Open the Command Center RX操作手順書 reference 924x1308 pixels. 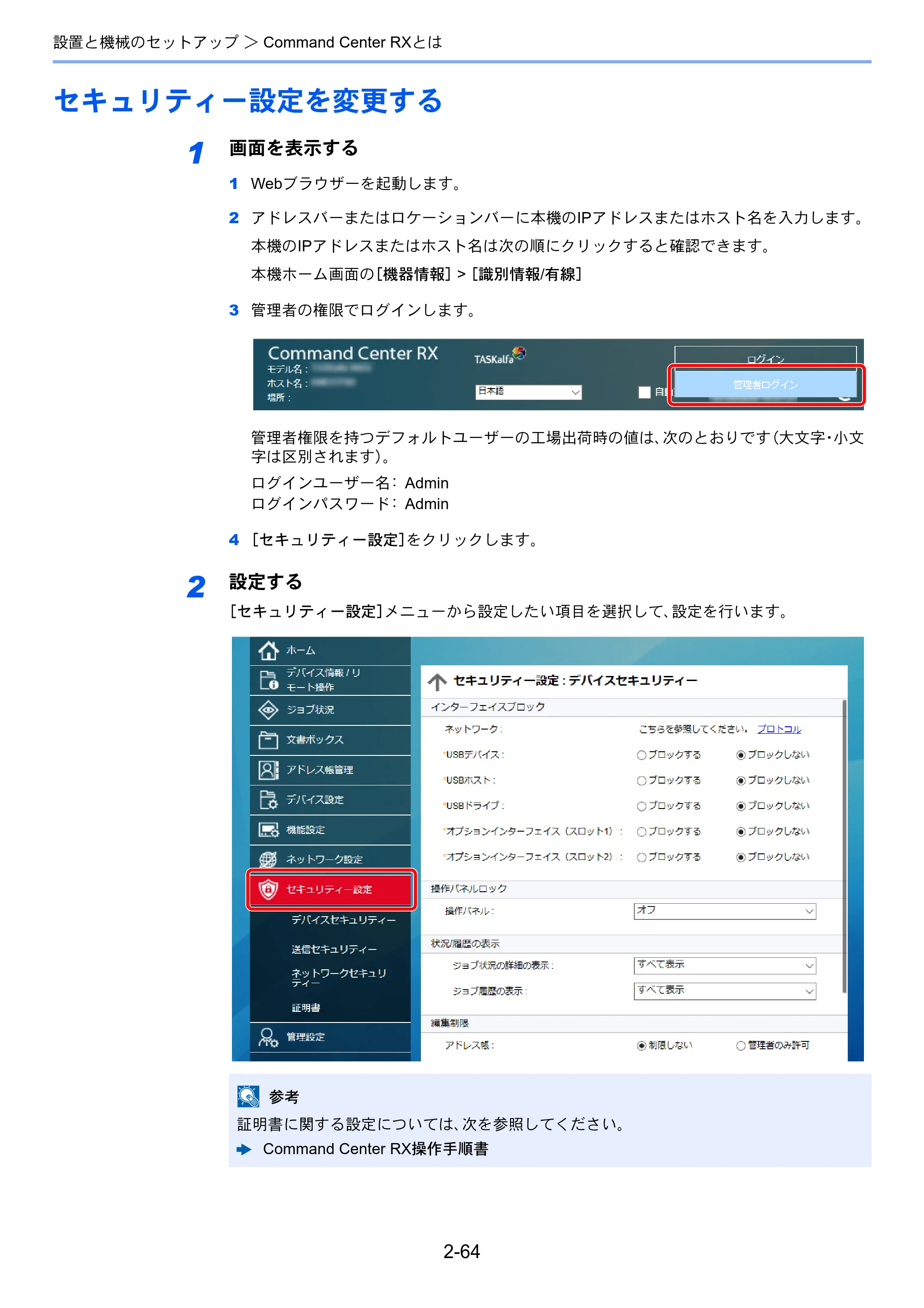pos(376,1149)
